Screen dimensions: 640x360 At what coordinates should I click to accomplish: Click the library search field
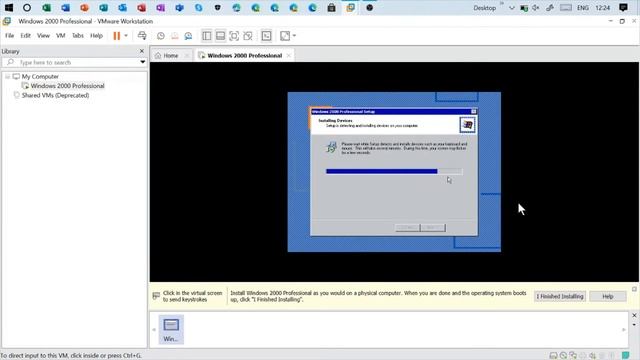[74, 62]
